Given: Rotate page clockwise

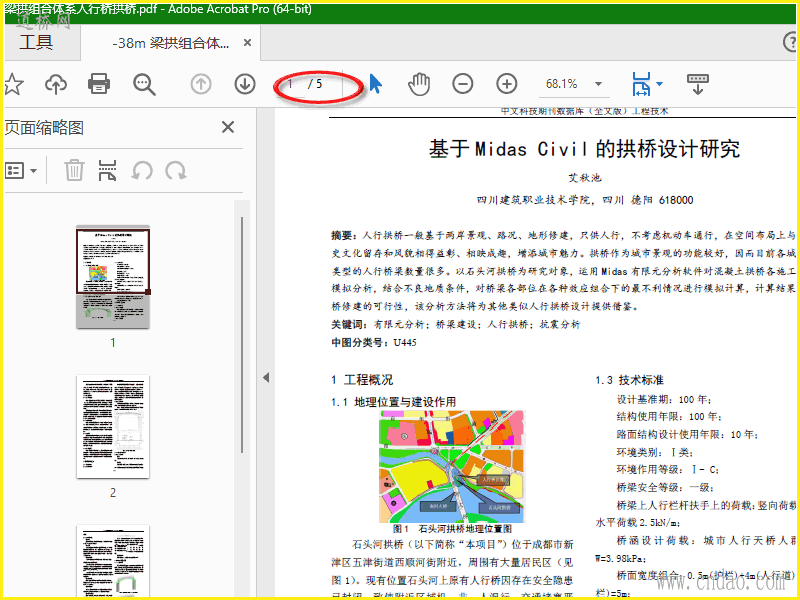Looking at the screenshot, I should 176,170.
